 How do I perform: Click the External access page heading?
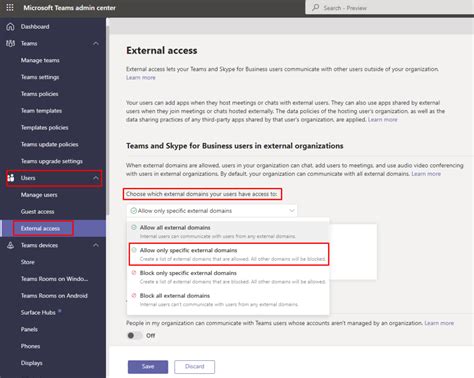pyautogui.click(x=162, y=50)
